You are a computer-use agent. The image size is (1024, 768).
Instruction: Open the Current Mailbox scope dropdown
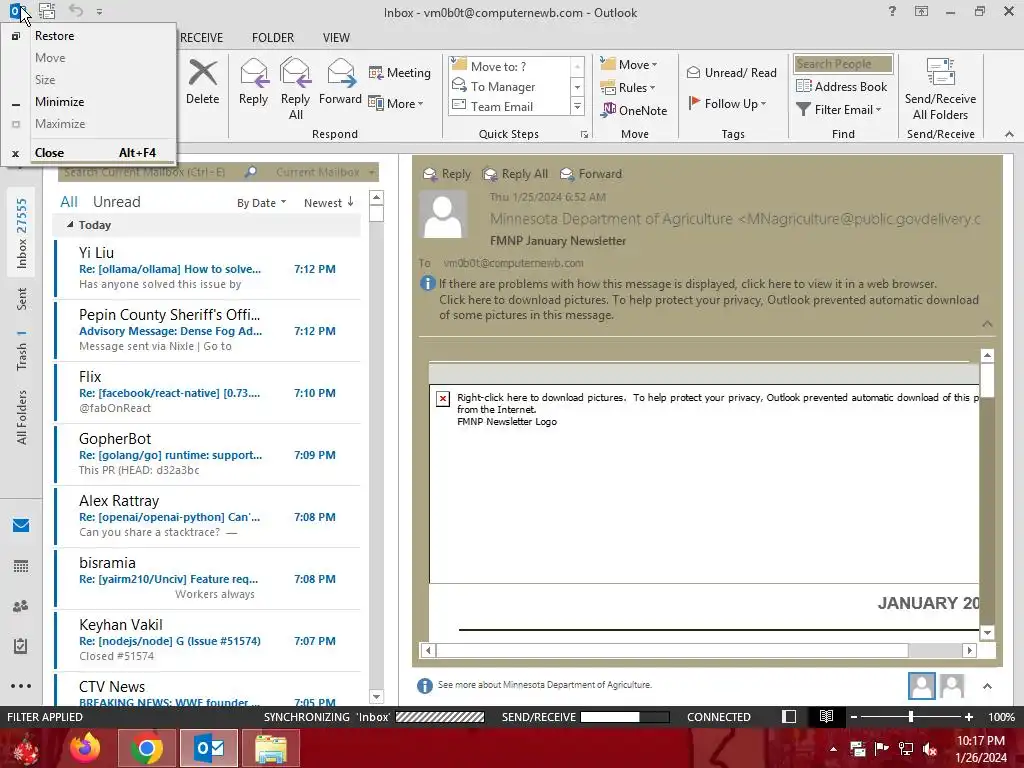click(x=326, y=172)
